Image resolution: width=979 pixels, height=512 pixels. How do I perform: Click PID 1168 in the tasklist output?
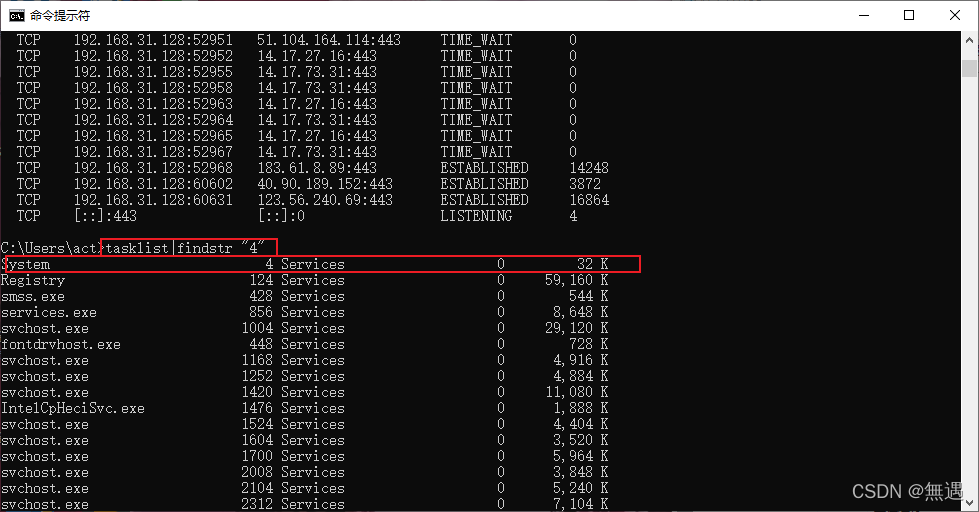pos(257,360)
